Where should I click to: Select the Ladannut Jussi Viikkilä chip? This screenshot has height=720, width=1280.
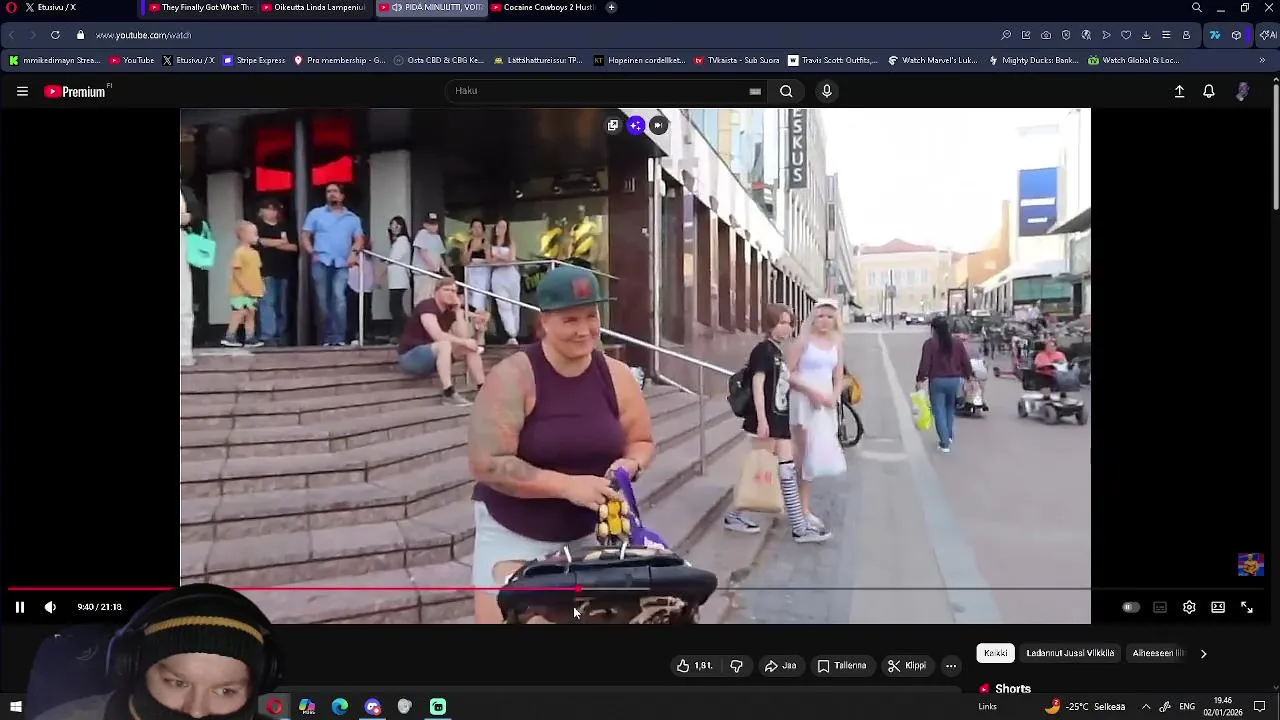pyautogui.click(x=1070, y=653)
